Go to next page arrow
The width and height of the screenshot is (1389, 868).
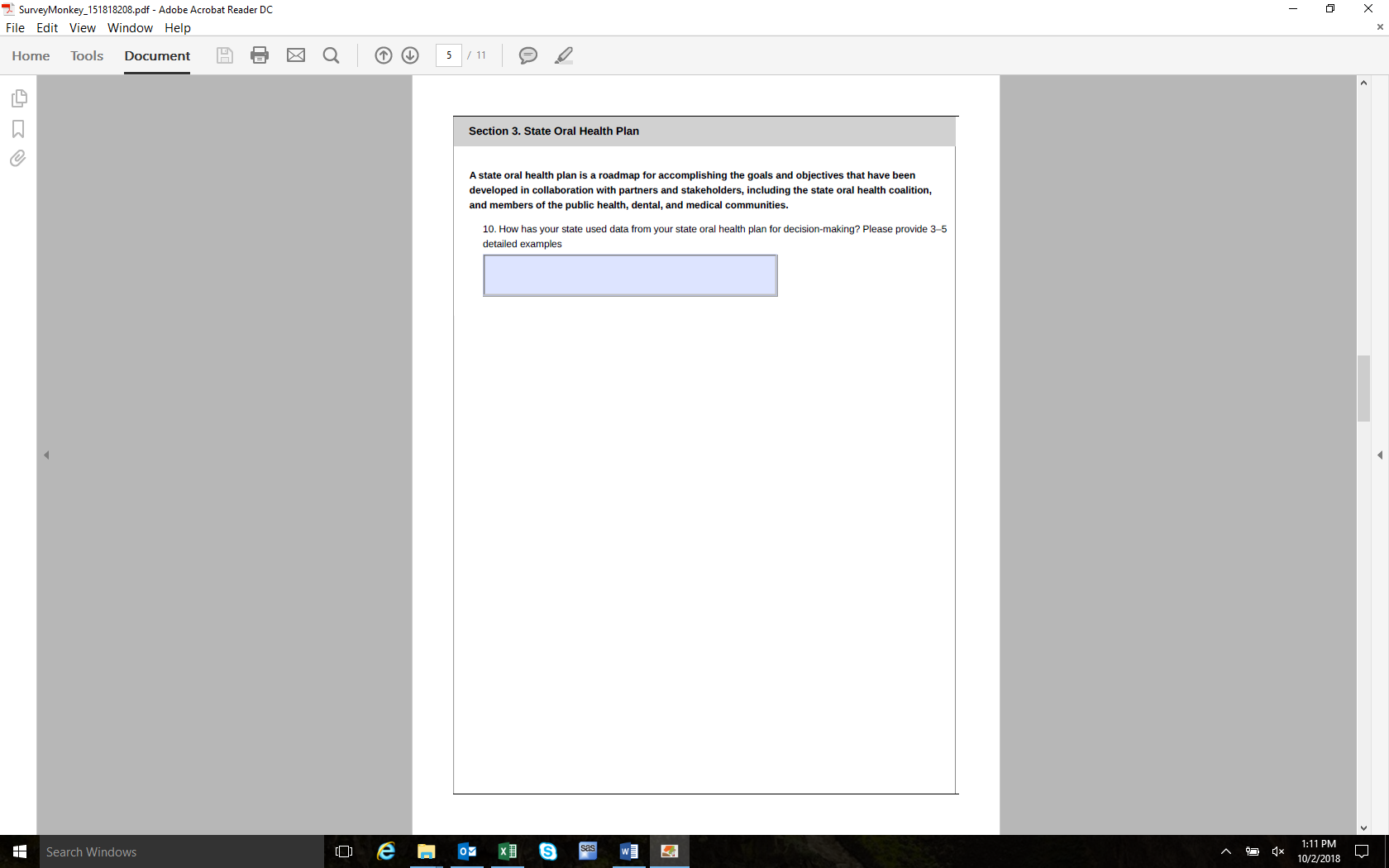click(x=410, y=55)
